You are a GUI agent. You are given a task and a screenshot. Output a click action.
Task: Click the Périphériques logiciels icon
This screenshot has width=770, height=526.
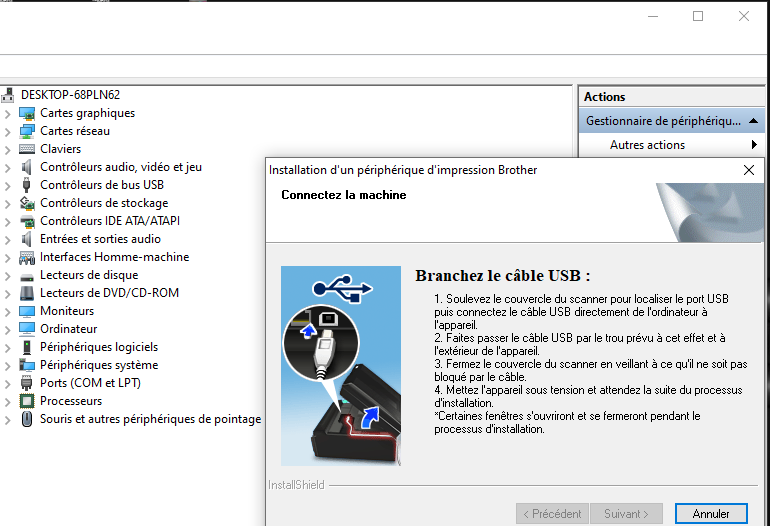(27, 347)
